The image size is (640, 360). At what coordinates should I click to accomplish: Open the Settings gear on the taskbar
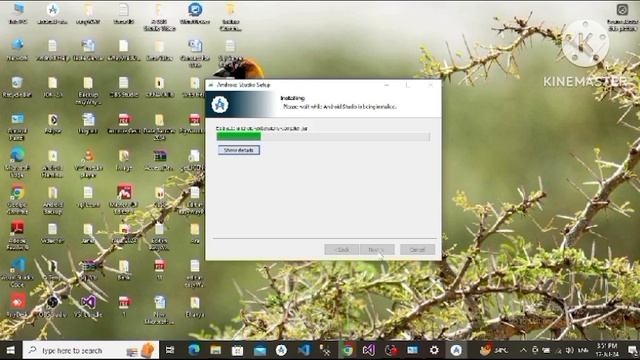434,350
